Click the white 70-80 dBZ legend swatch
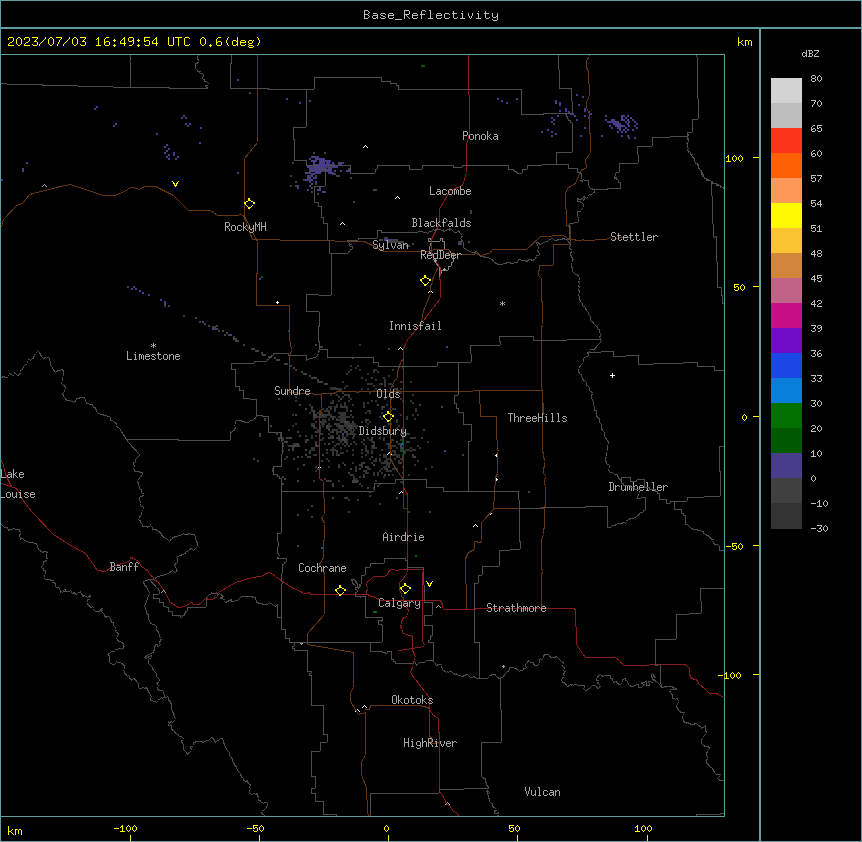This screenshot has width=862, height=842. pyautogui.click(x=786, y=91)
